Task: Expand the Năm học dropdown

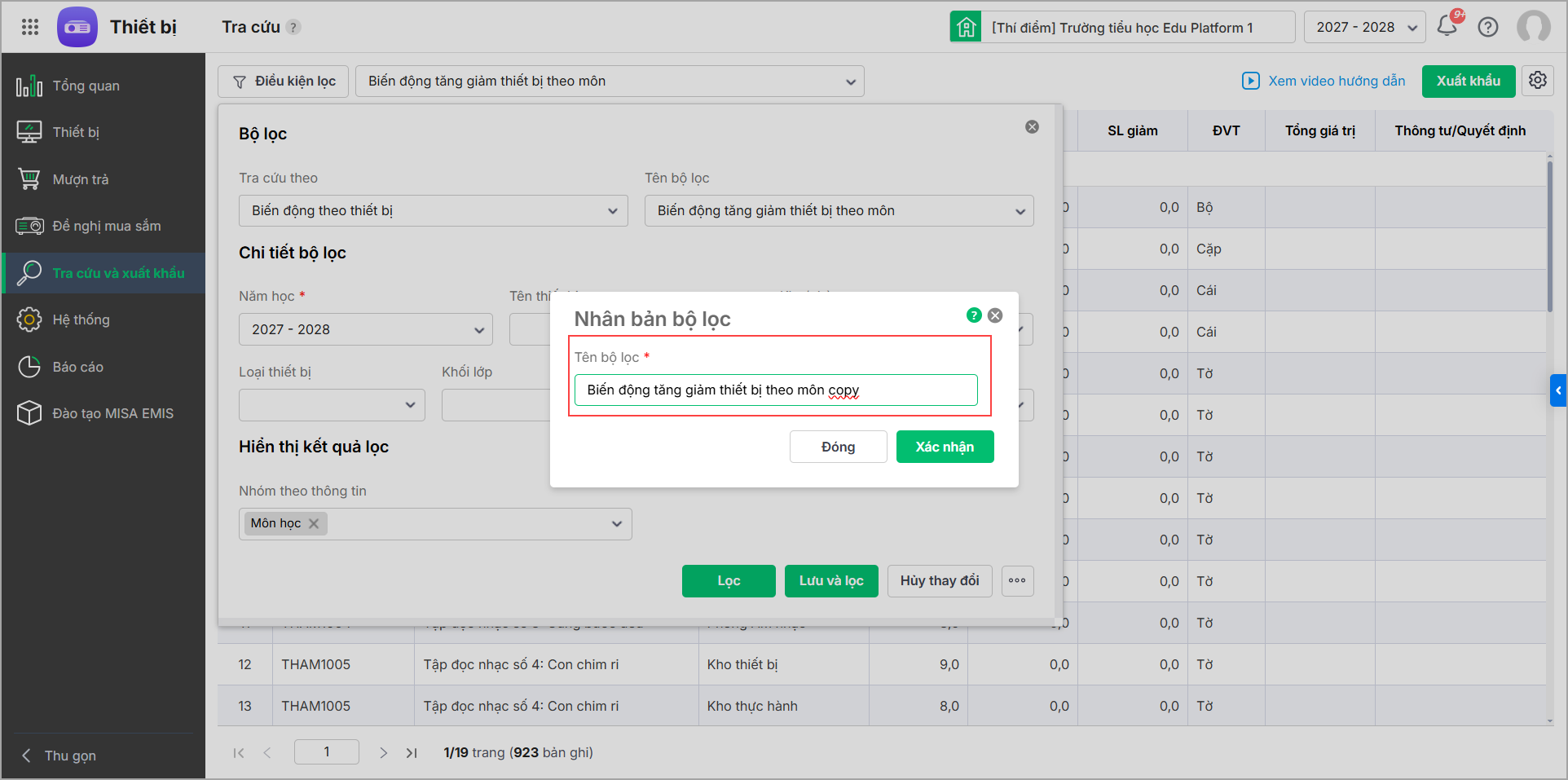Action: [365, 330]
